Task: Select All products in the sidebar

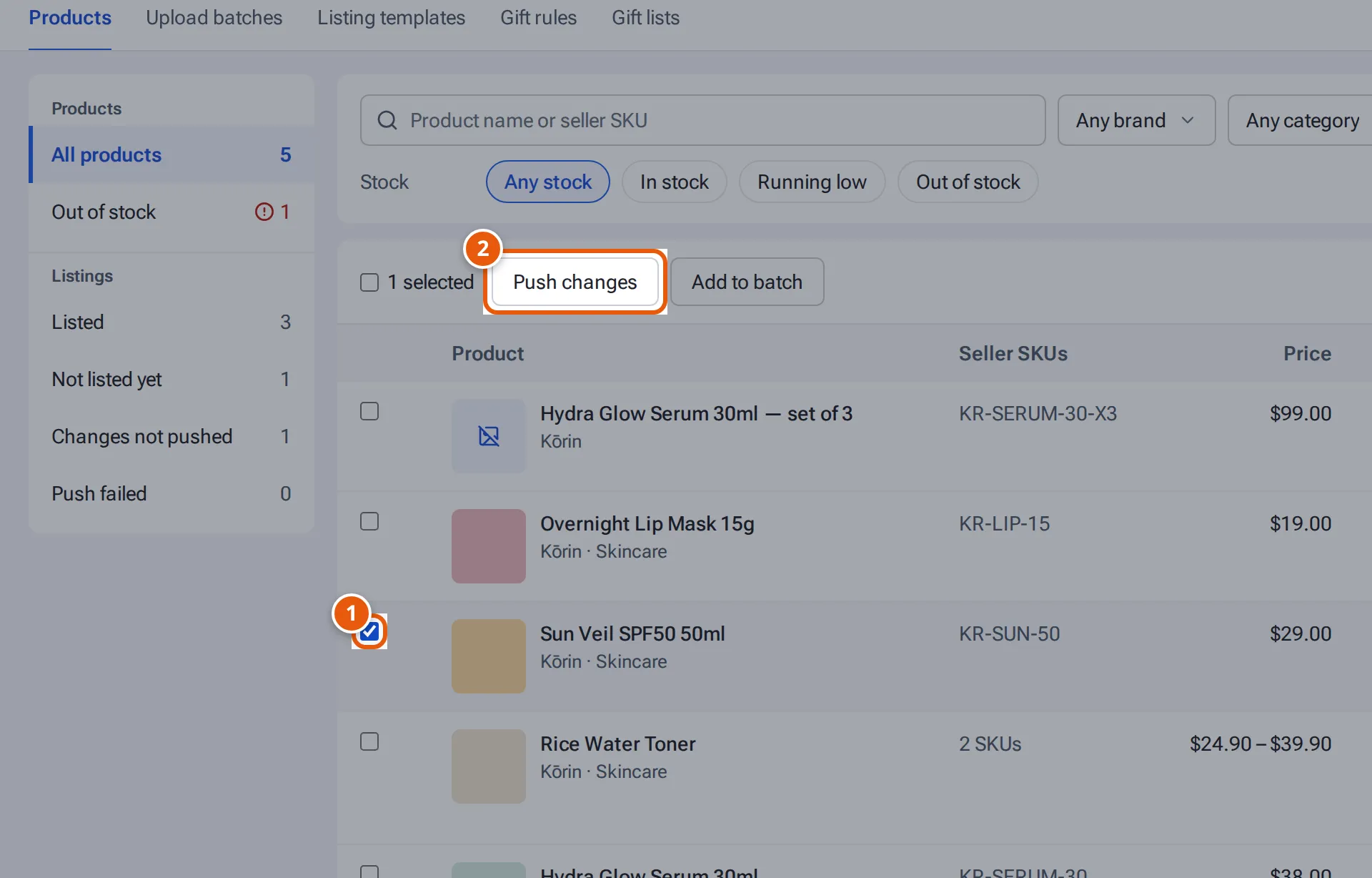Action: (171, 154)
